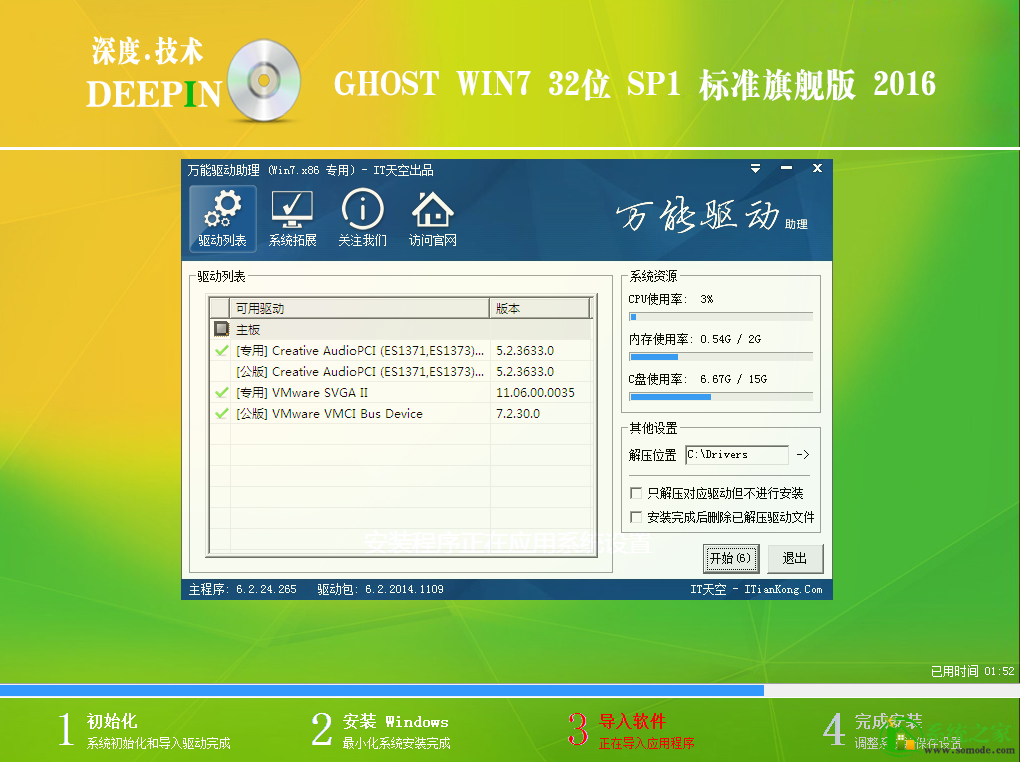Click the ITianKong.Com link in status bar

coord(783,590)
